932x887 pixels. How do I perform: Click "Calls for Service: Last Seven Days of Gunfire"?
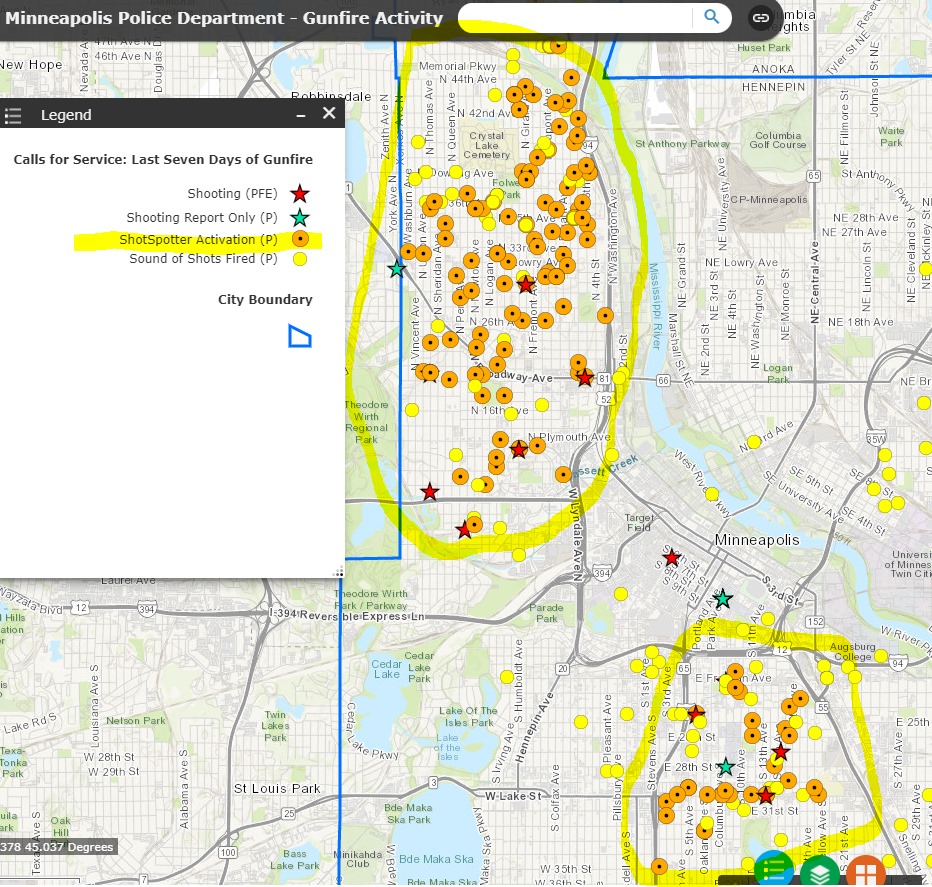click(163, 159)
